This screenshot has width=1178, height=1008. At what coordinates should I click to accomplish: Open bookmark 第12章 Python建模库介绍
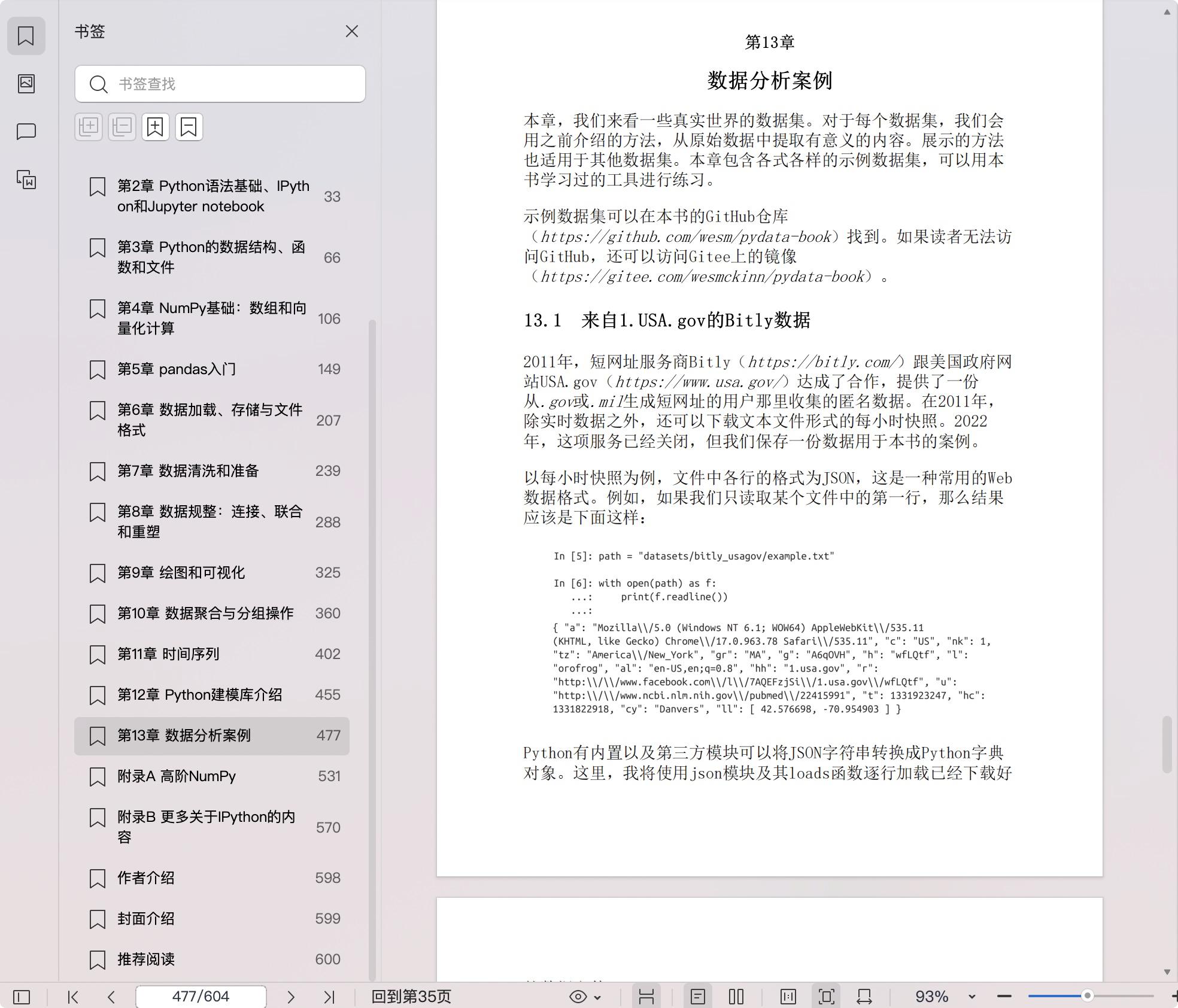pyautogui.click(x=212, y=695)
